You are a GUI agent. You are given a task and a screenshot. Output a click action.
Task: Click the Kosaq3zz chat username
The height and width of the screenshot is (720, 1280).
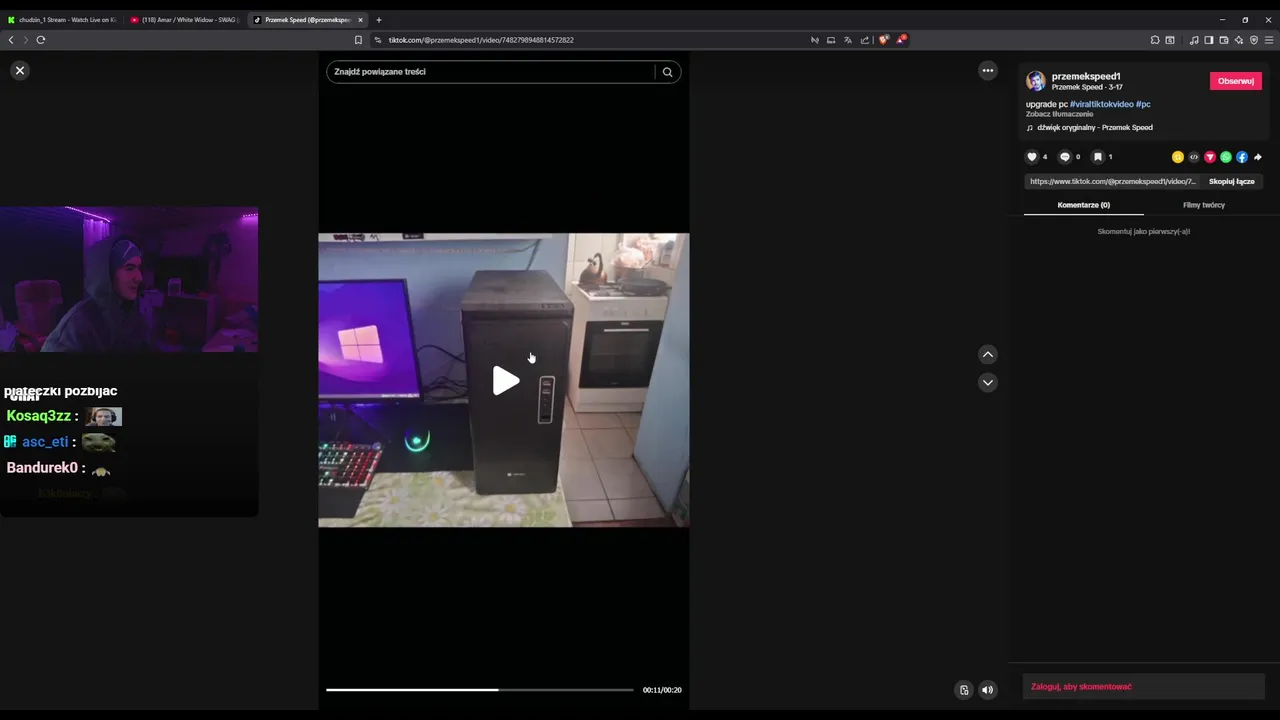pos(39,416)
